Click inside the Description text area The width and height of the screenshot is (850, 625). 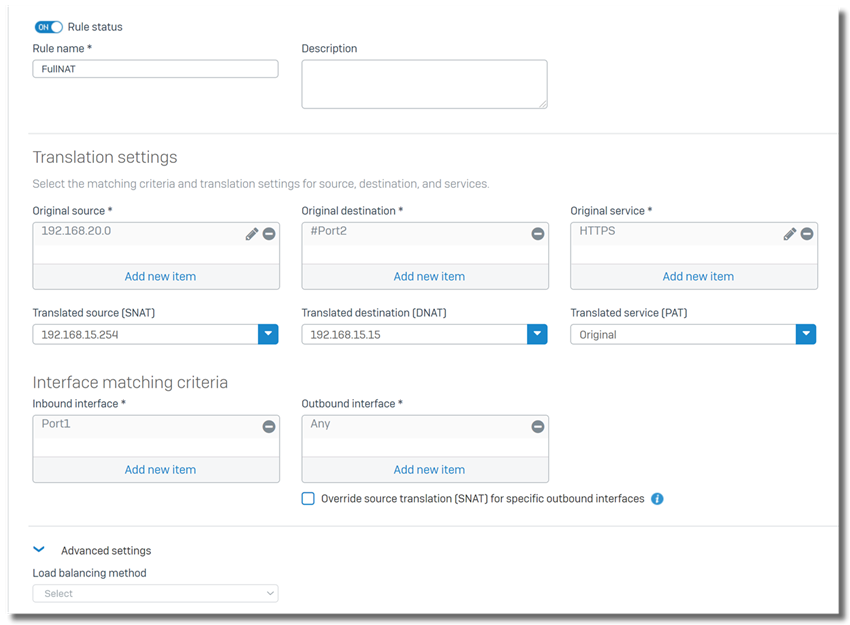[424, 84]
